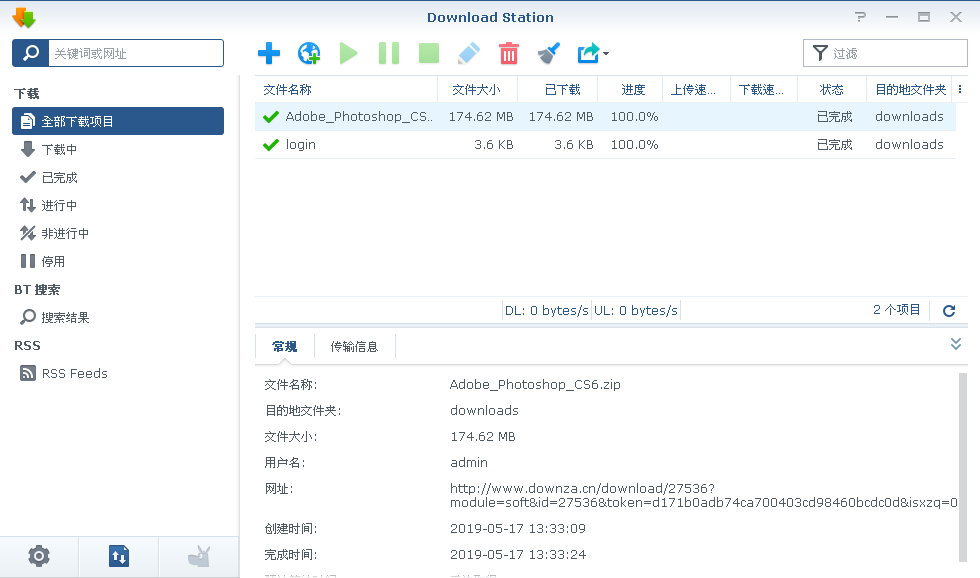Open the 常规 tab in details pane
The width and height of the screenshot is (980, 578).
point(284,346)
